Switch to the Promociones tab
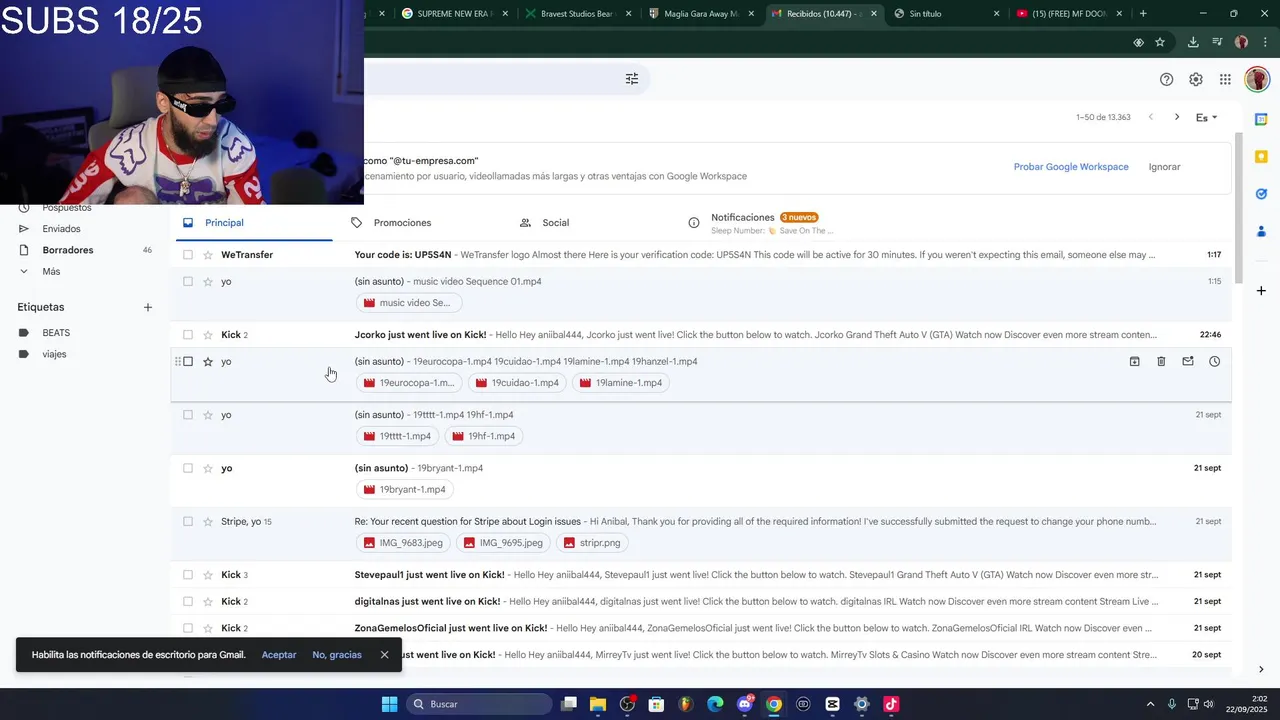Screen dimensions: 1280x720 click(x=402, y=223)
